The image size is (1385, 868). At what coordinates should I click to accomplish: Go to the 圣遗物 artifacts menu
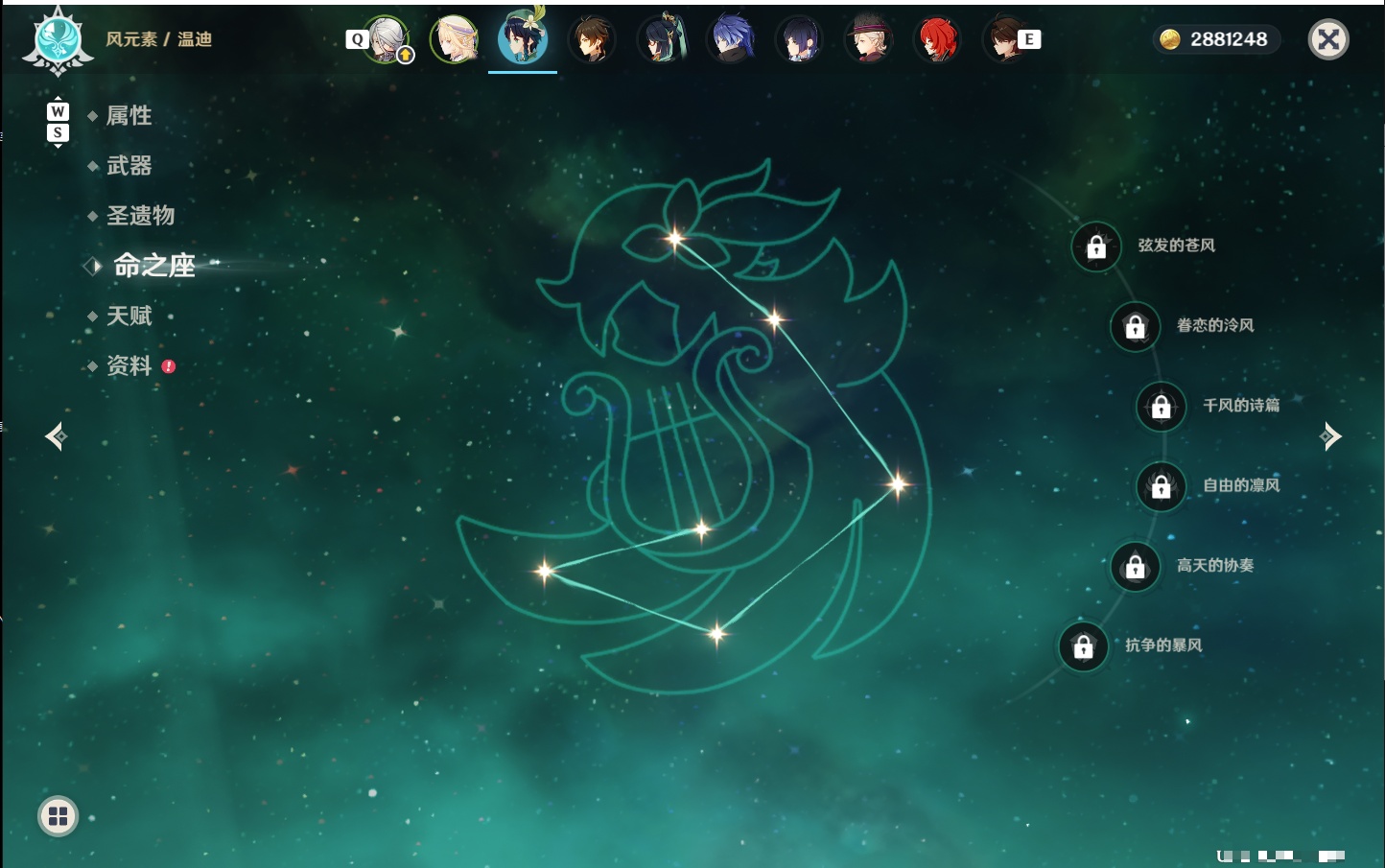point(140,216)
